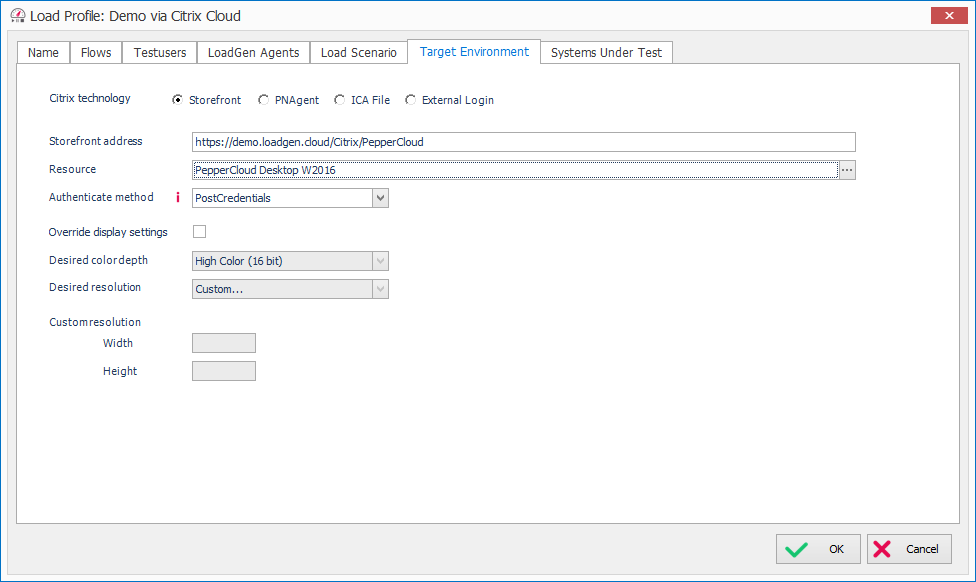976x582 pixels.
Task: Close the Load Profile dialog
Action: pos(949,16)
